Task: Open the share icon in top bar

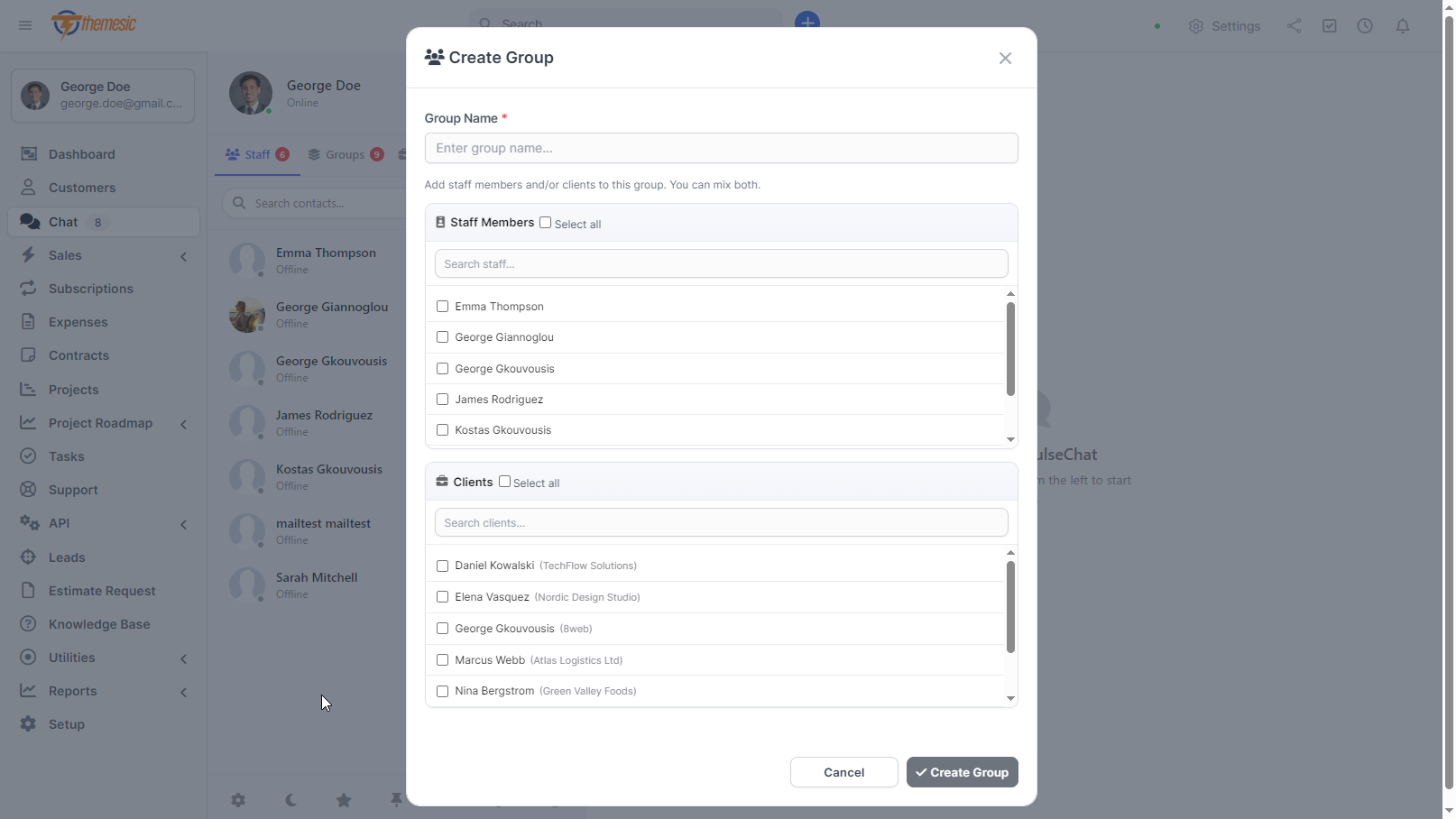Action: pos(1294,26)
